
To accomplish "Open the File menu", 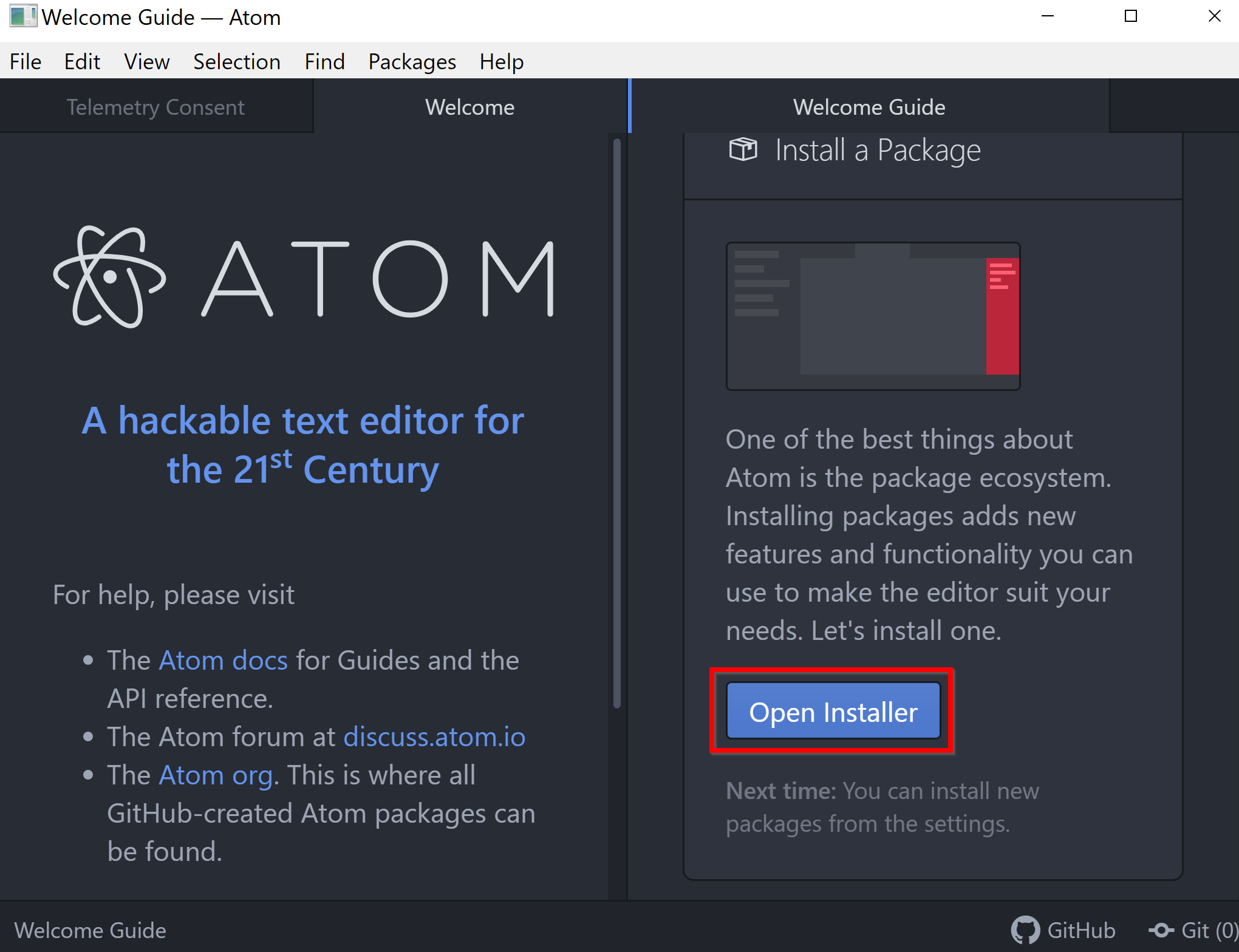I will coord(26,61).
